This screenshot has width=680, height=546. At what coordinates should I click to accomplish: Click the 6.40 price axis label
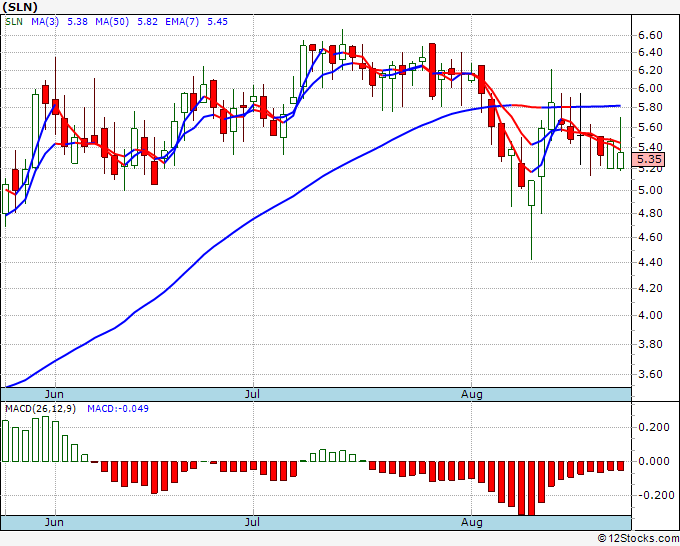point(650,52)
